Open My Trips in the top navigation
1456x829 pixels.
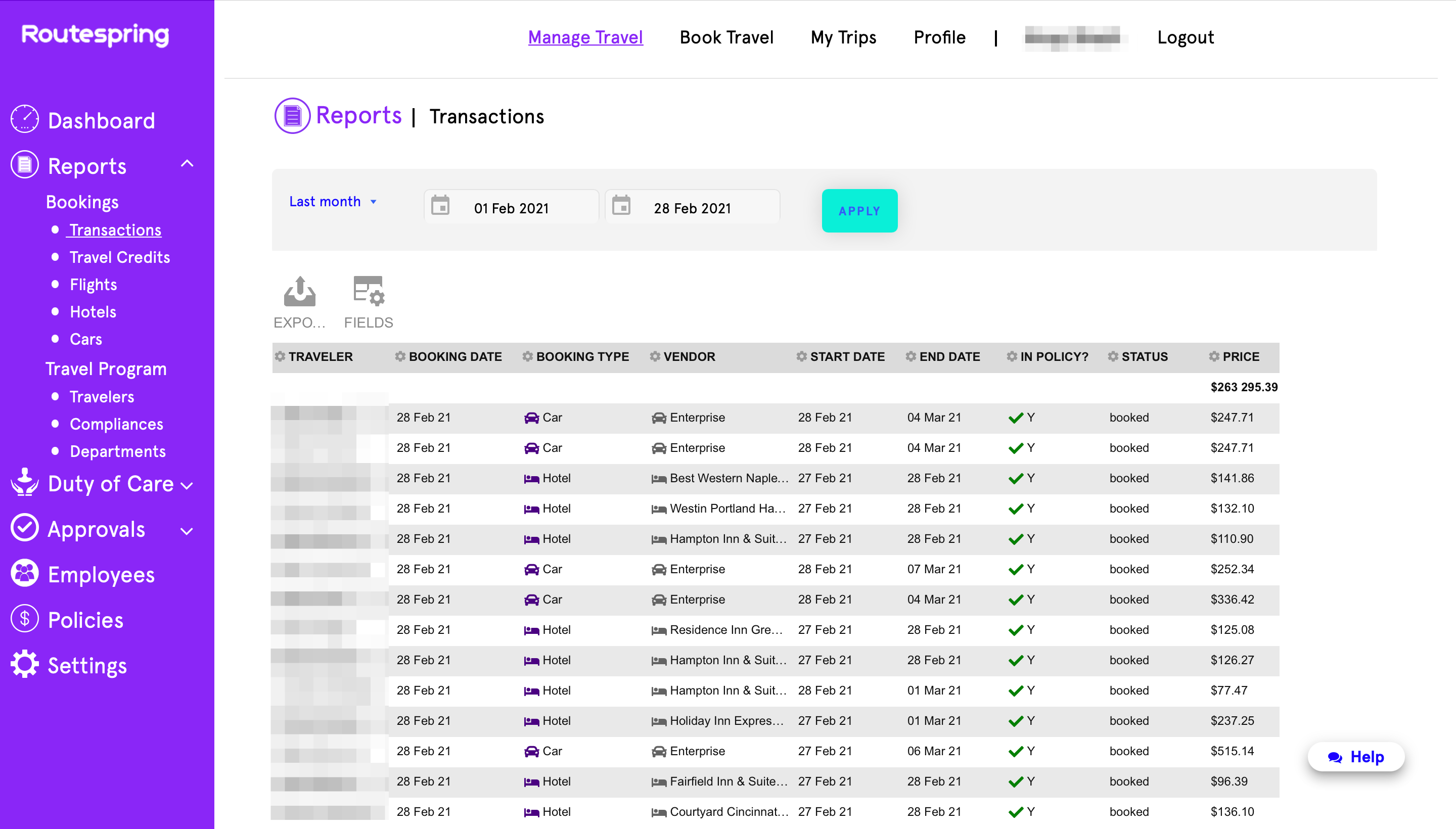(x=843, y=37)
